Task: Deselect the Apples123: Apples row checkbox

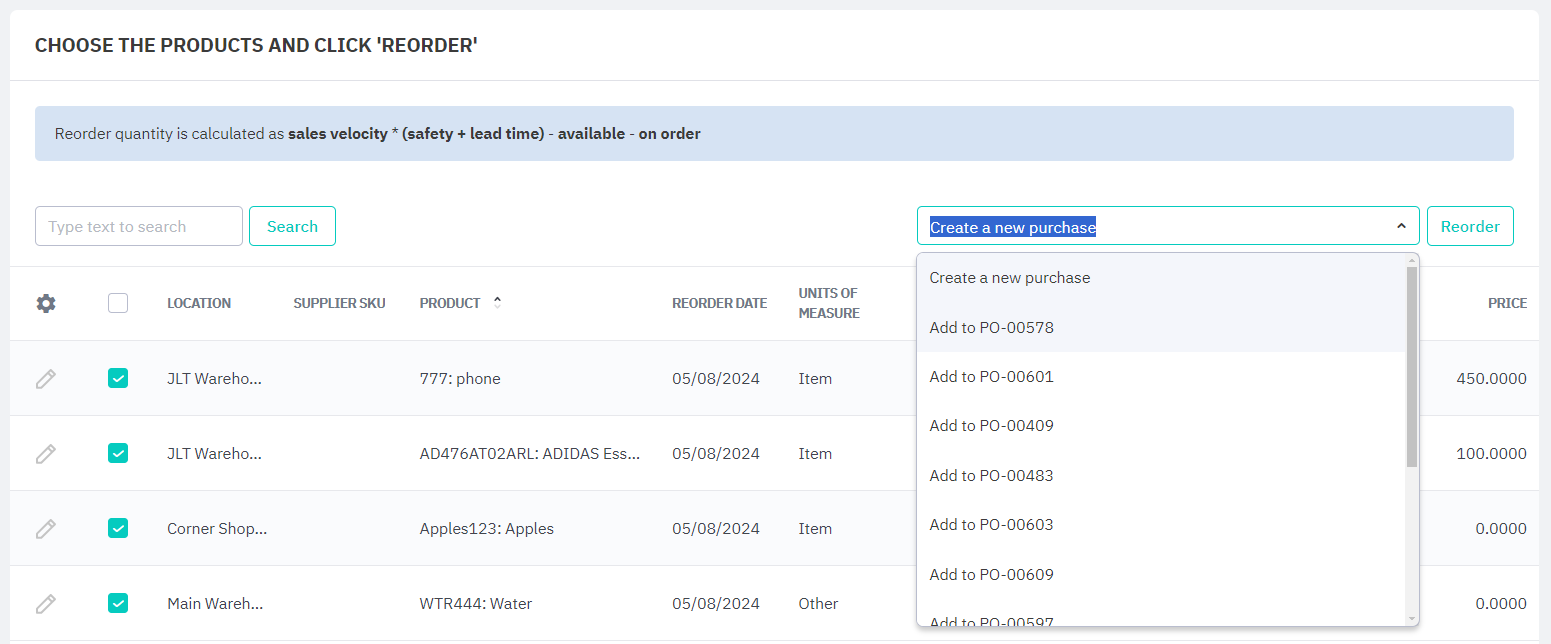Action: [118, 528]
